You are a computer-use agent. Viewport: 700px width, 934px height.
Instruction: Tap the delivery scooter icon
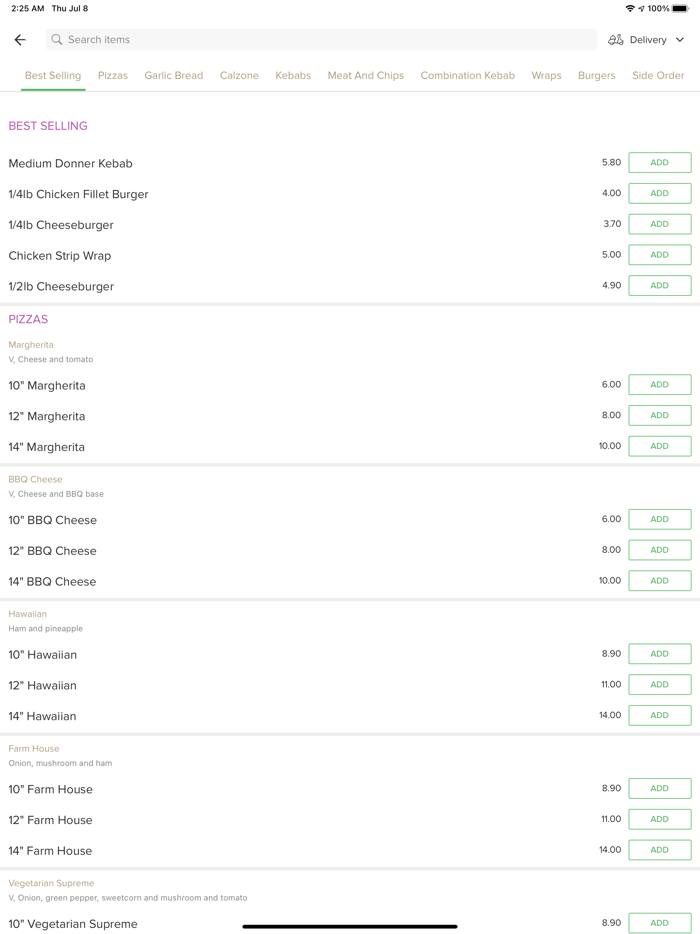click(616, 40)
